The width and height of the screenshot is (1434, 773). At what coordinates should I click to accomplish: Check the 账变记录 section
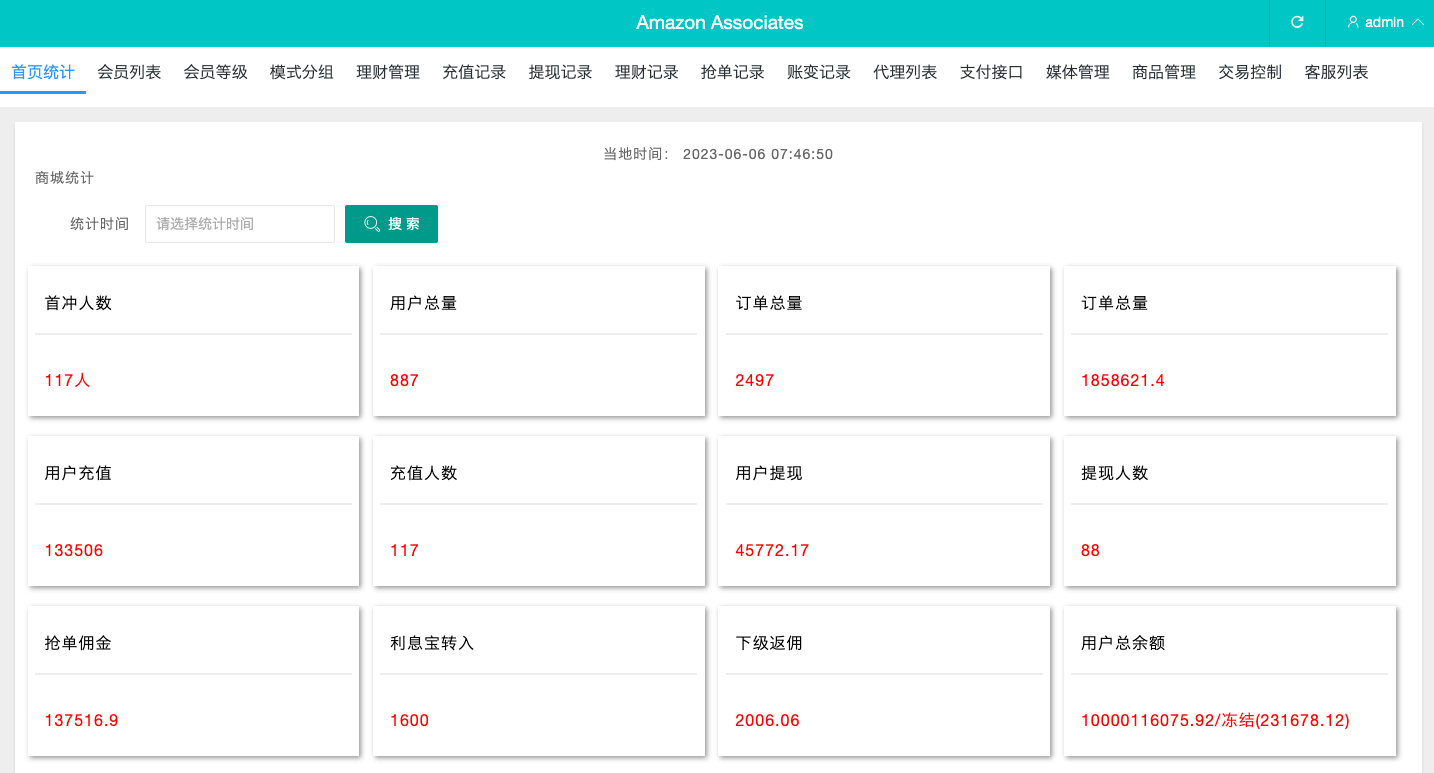click(x=818, y=72)
